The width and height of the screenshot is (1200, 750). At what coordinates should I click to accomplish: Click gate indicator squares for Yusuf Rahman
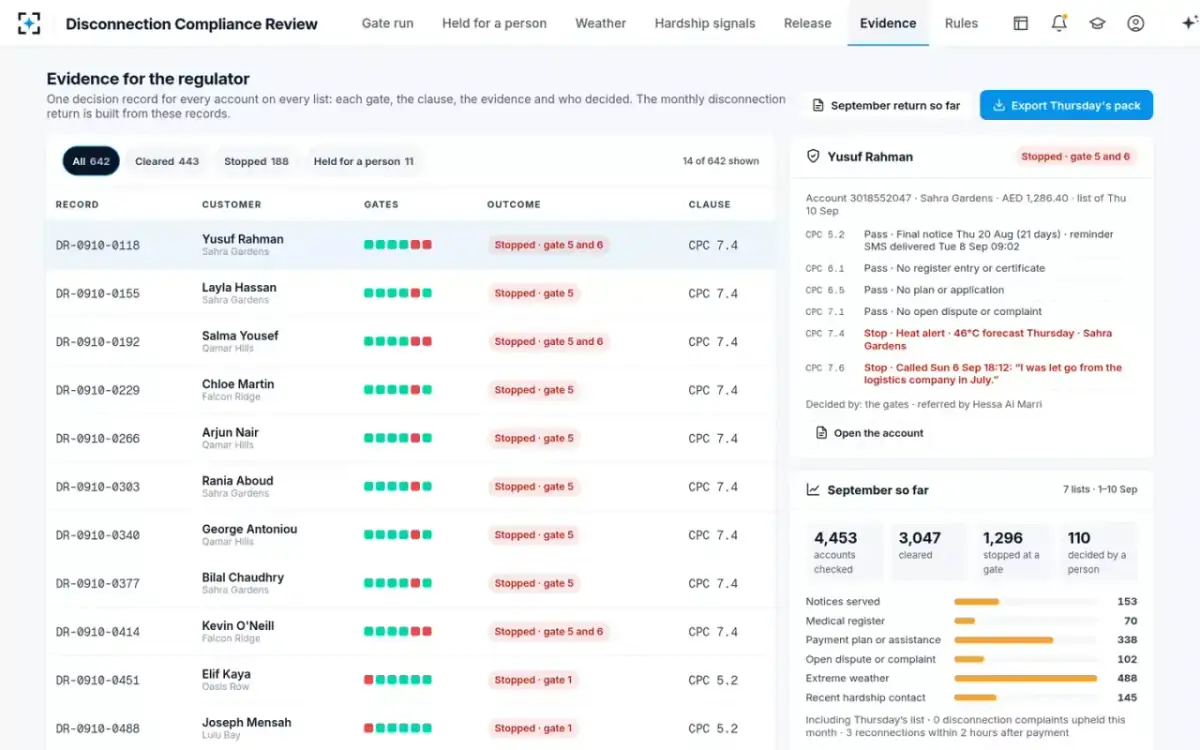coord(398,245)
